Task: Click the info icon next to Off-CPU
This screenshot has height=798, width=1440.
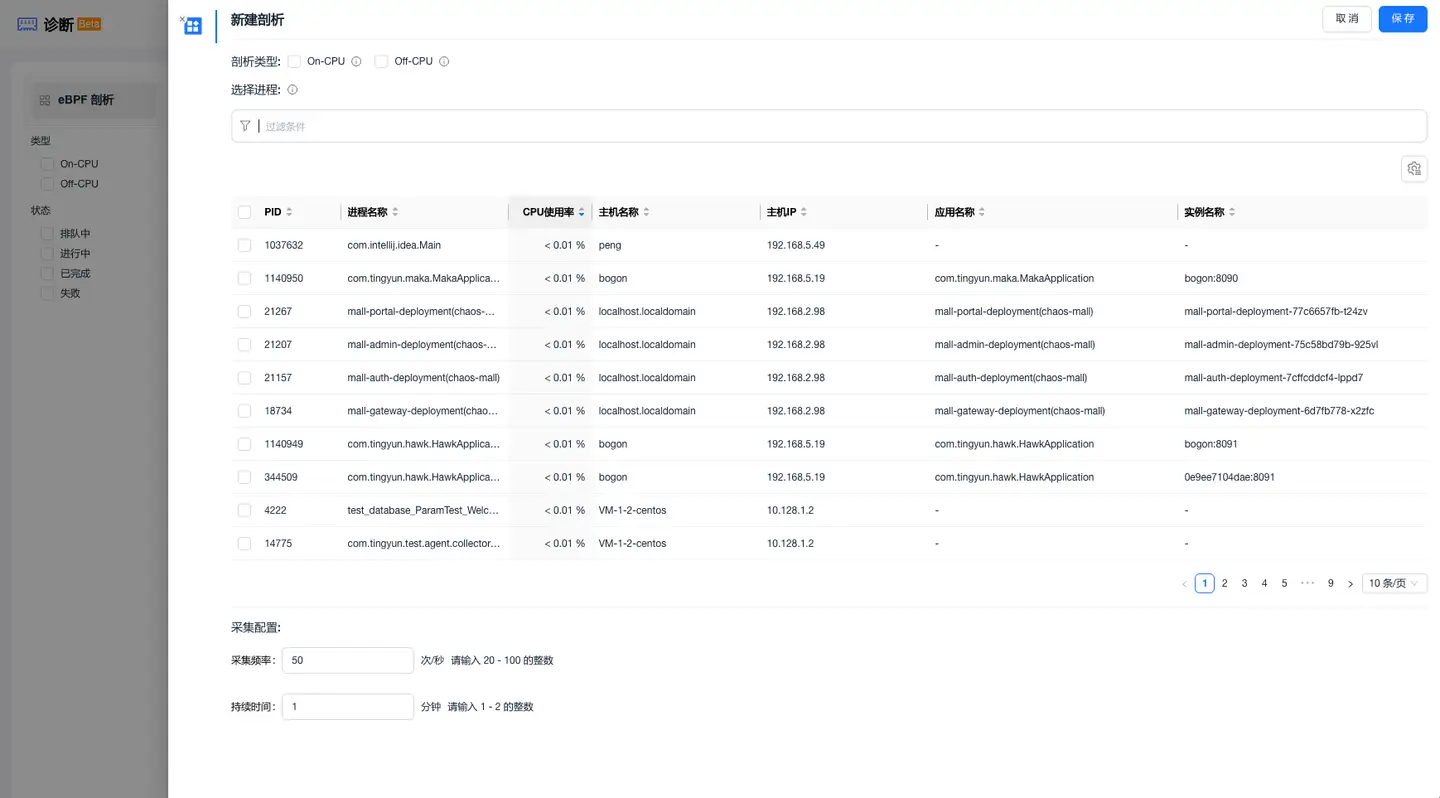Action: pyautogui.click(x=444, y=62)
